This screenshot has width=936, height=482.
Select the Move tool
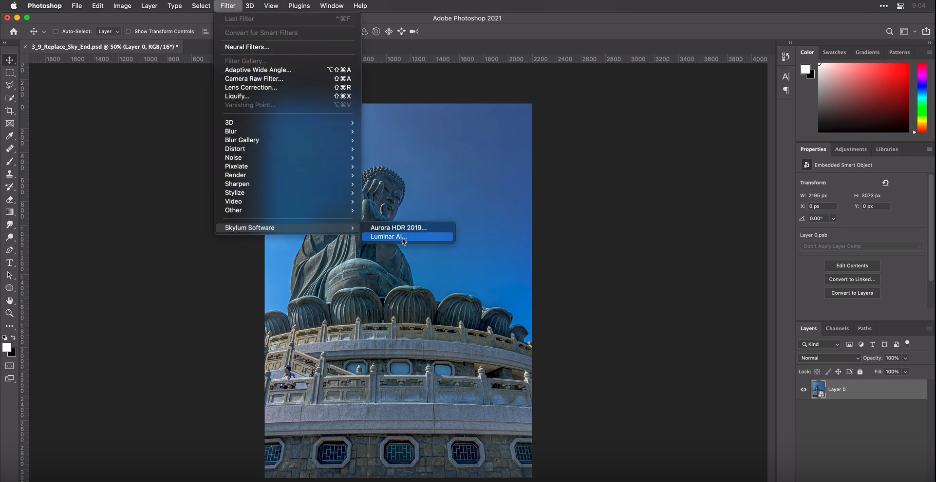10,60
